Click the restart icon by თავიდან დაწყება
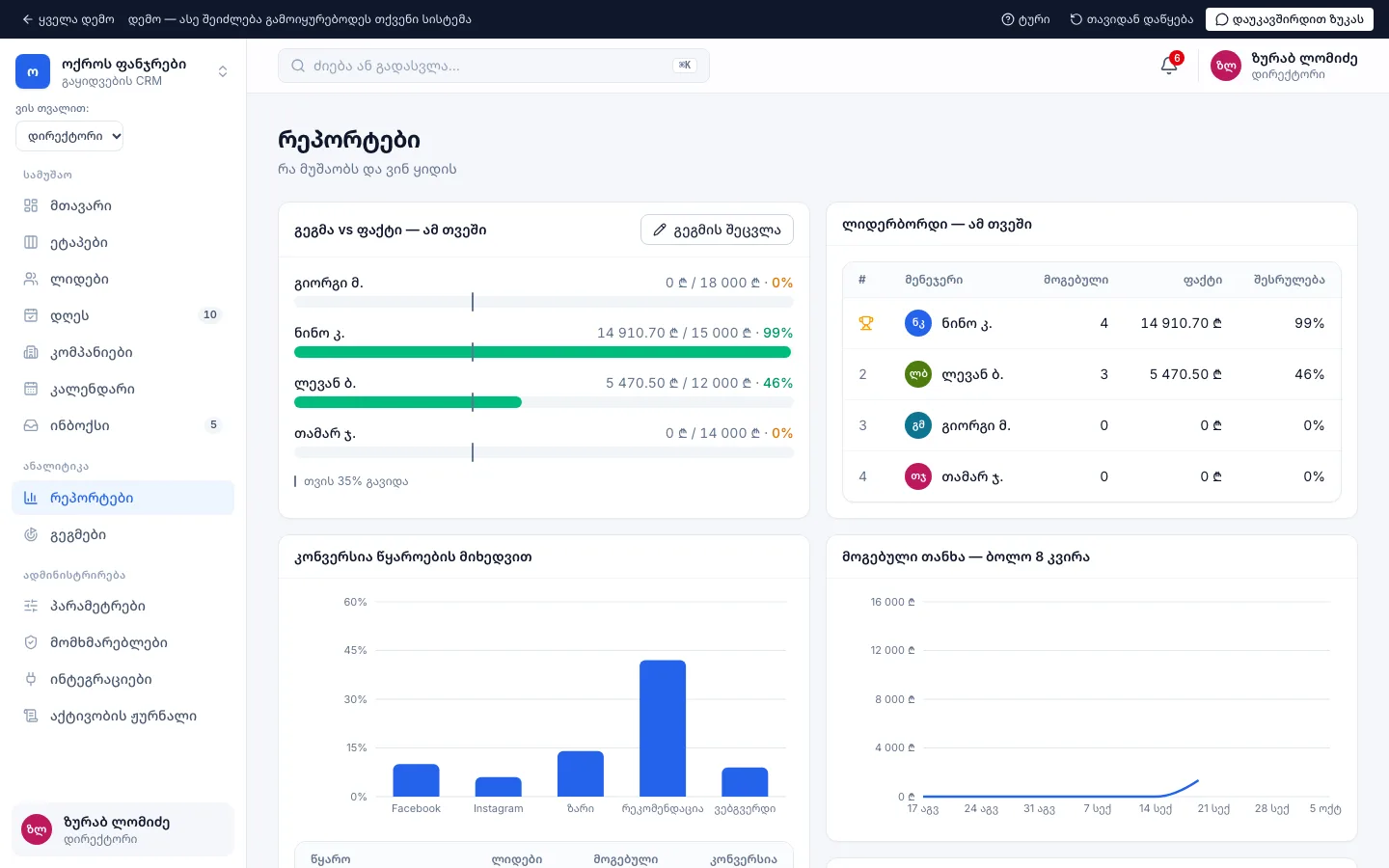This screenshot has height=868, width=1389. point(1076,19)
